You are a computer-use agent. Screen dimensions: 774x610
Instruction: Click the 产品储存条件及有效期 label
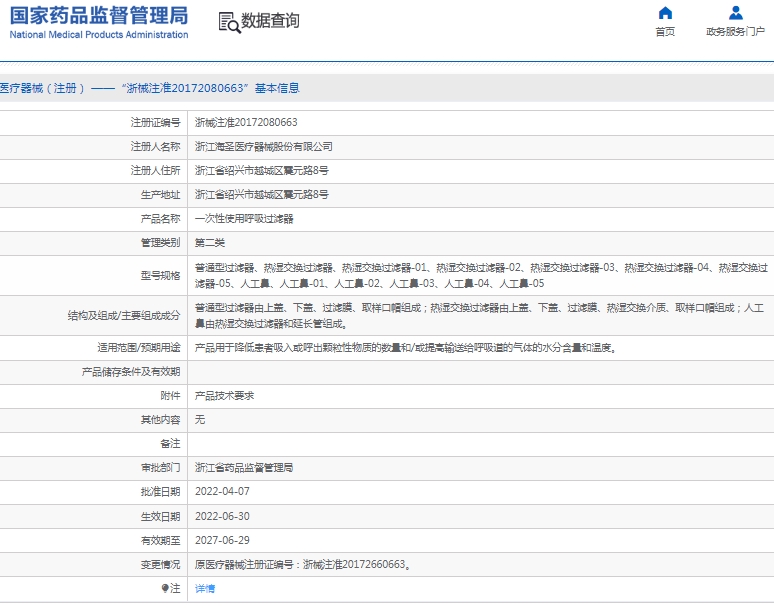pos(131,372)
